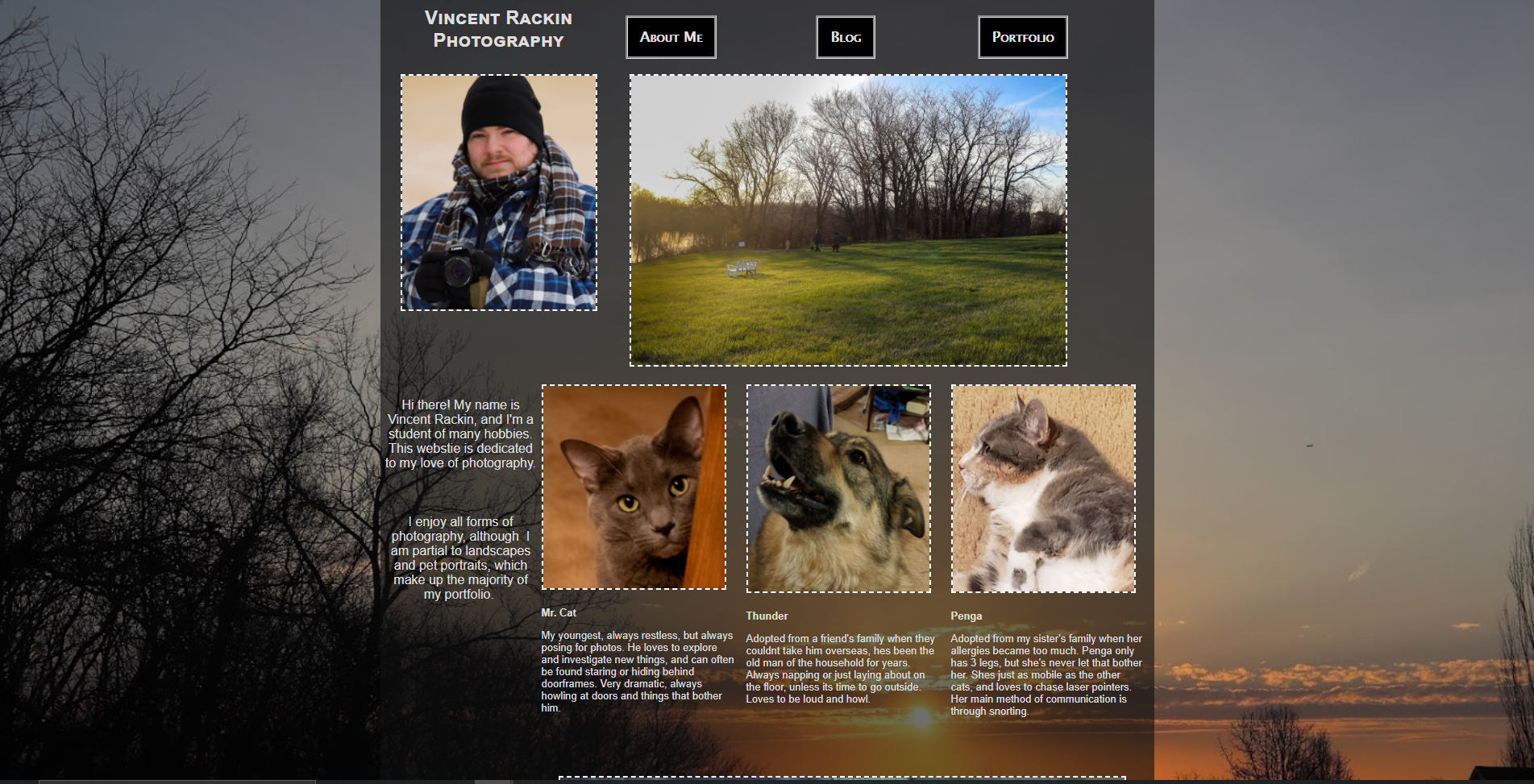This screenshot has width=1534, height=784.
Task: Open the large park landscape photo
Action: [x=848, y=221]
